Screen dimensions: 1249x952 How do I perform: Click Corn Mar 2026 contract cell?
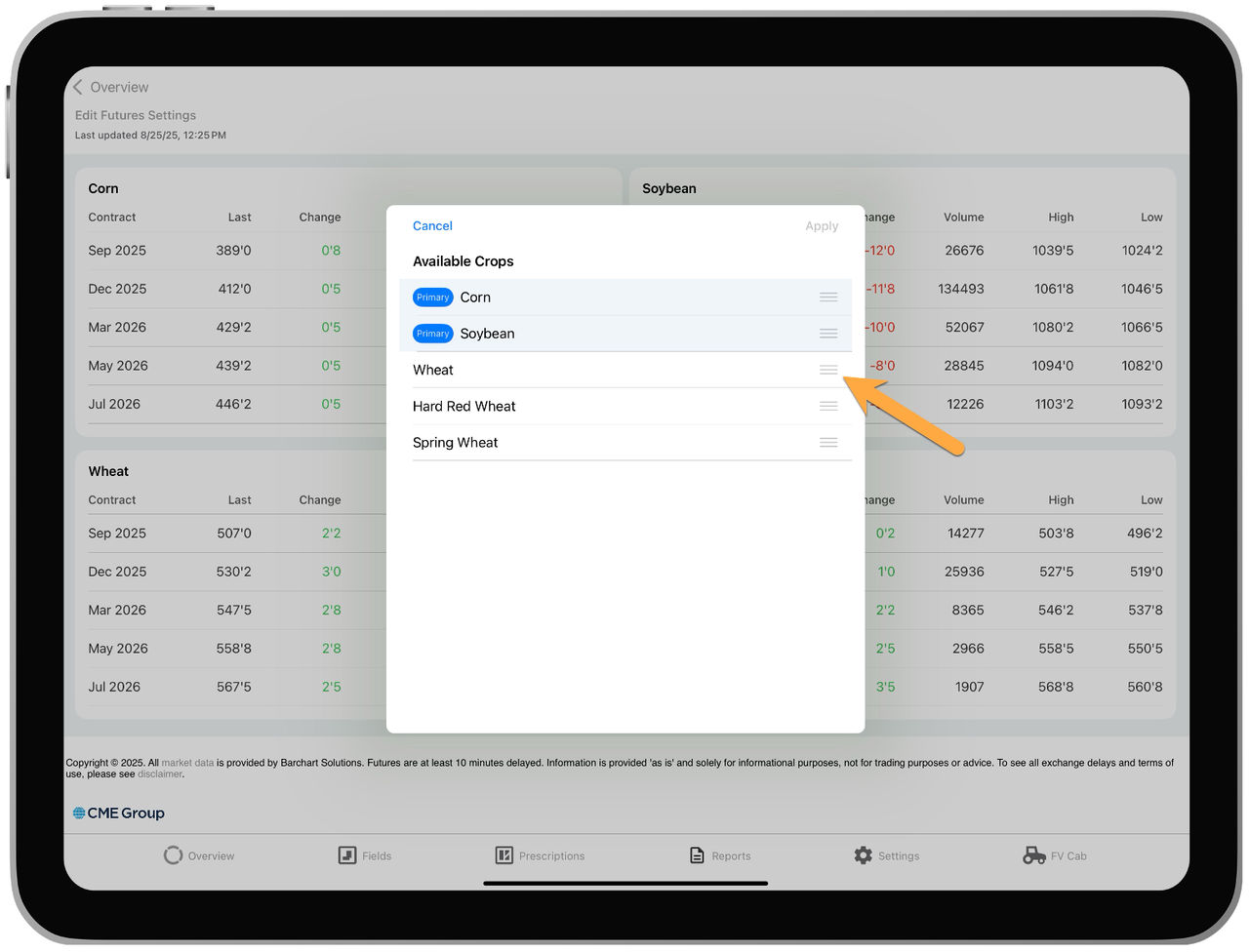pos(117,328)
